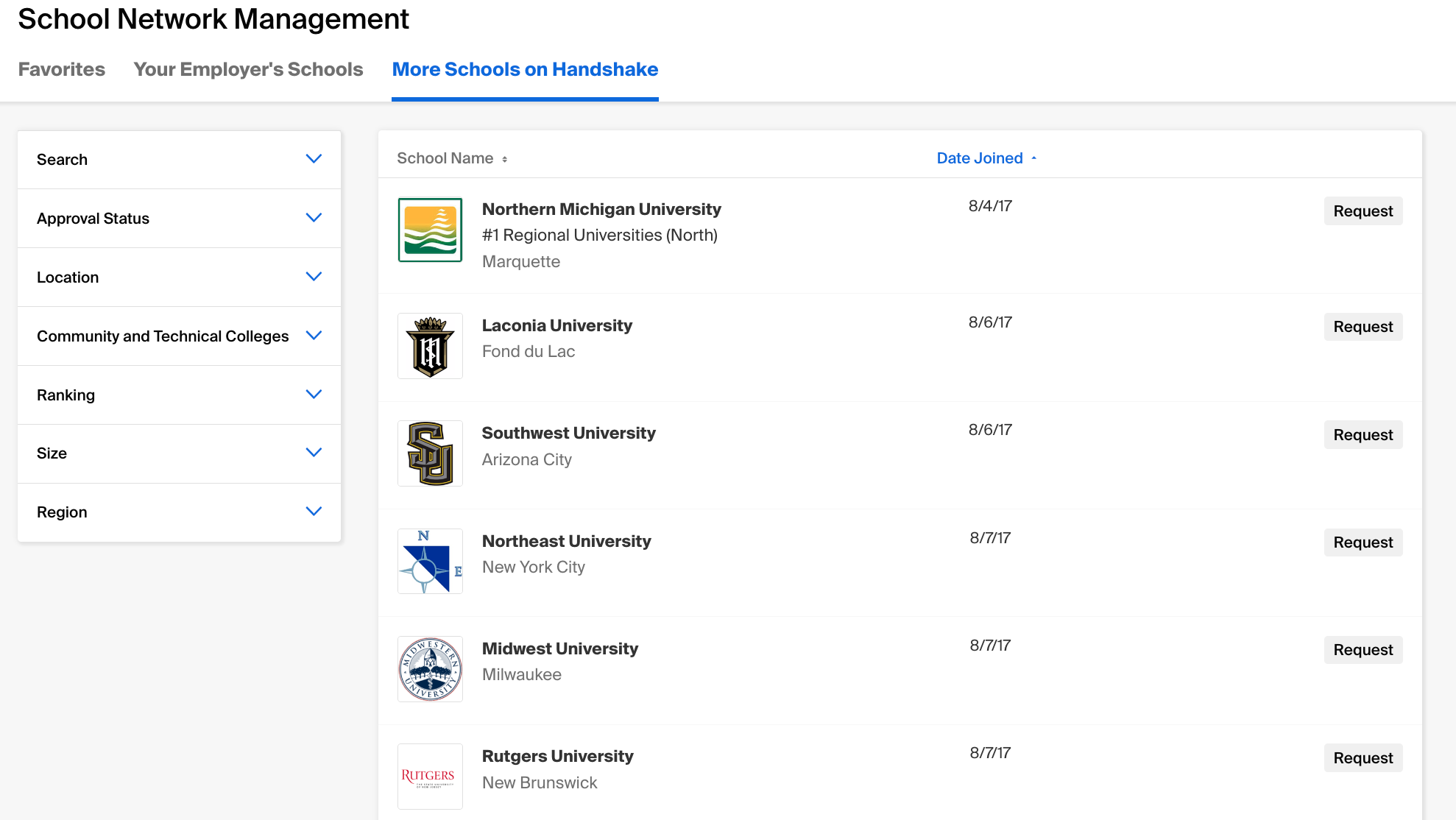The image size is (1456, 820).
Task: Open the Ranking filter options
Action: 314,395
